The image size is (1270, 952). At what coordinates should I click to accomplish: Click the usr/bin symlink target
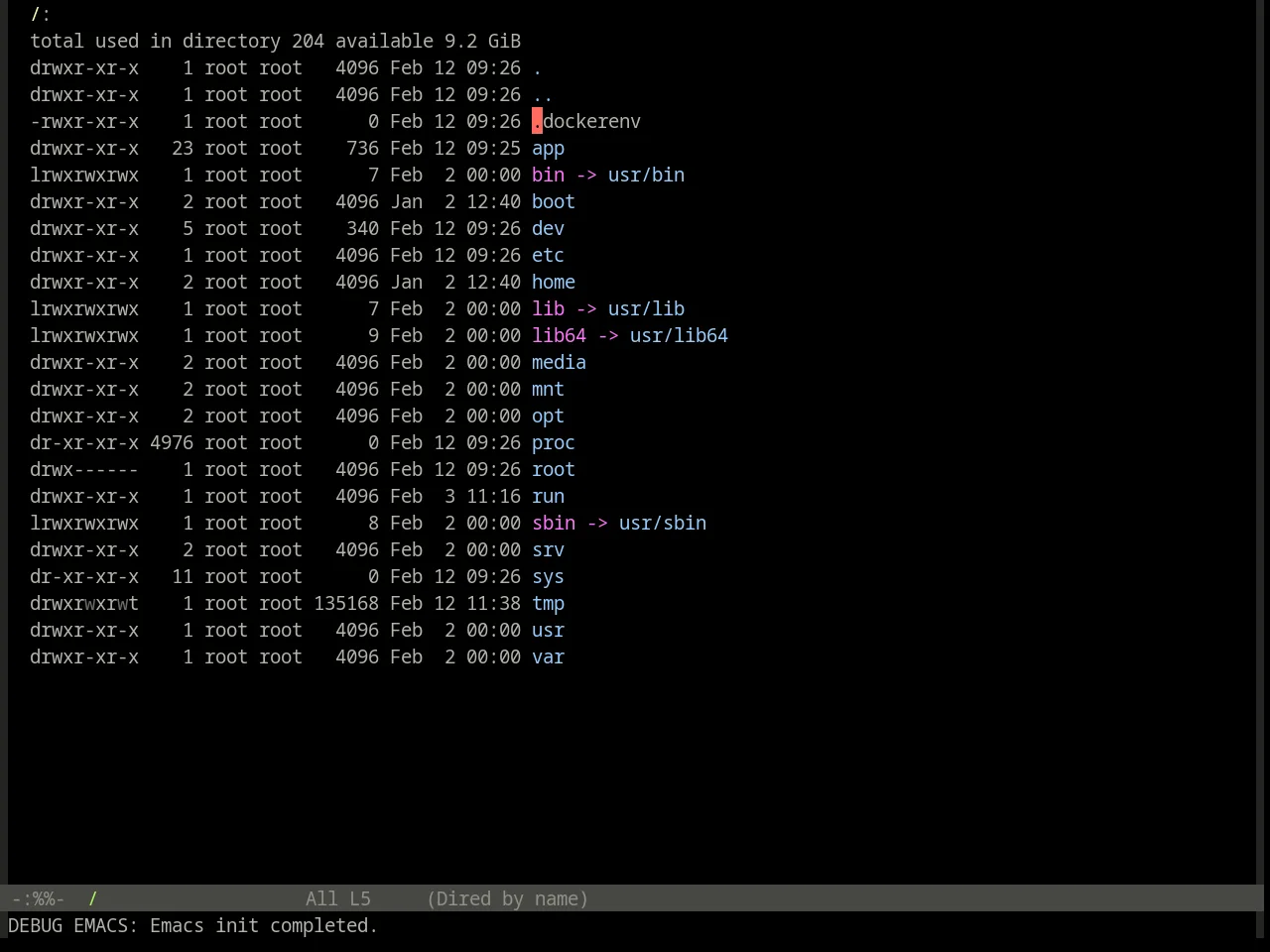tap(646, 176)
